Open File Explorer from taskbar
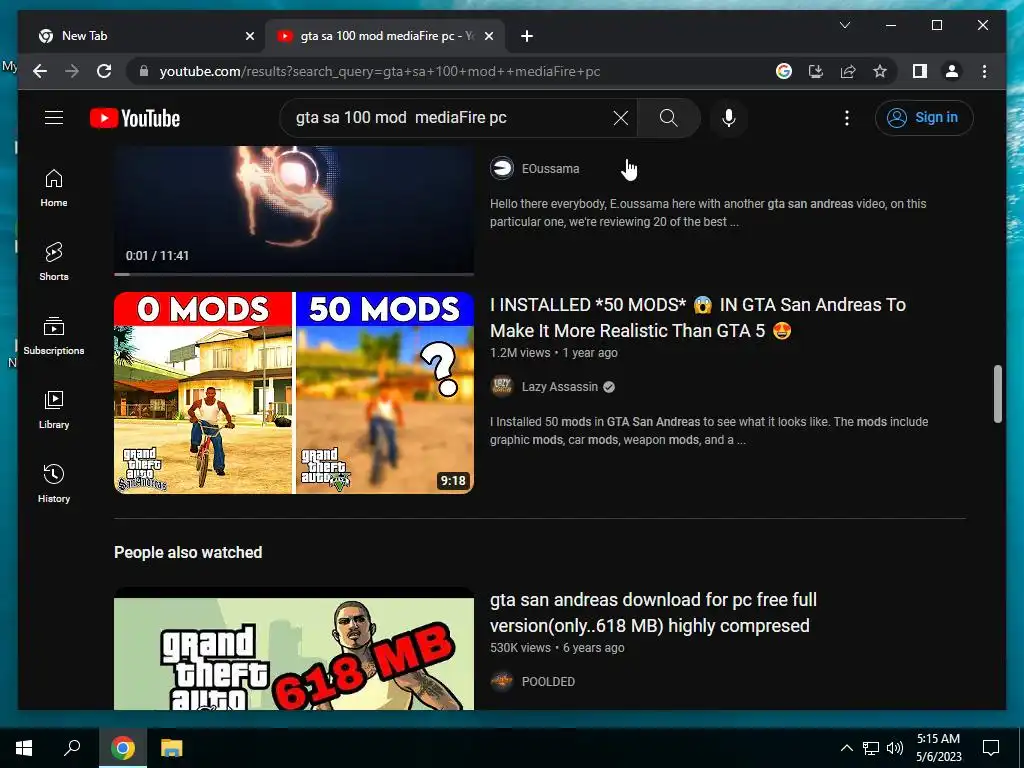Image resolution: width=1024 pixels, height=768 pixels. (x=172, y=748)
